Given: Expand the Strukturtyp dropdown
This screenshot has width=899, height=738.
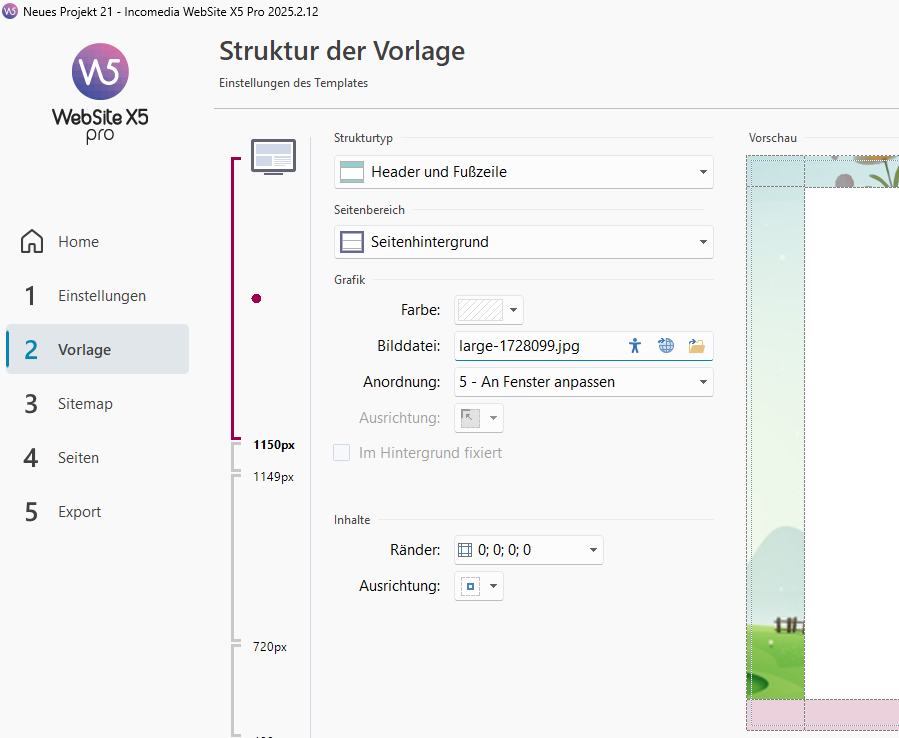Looking at the screenshot, I should click(523, 172).
